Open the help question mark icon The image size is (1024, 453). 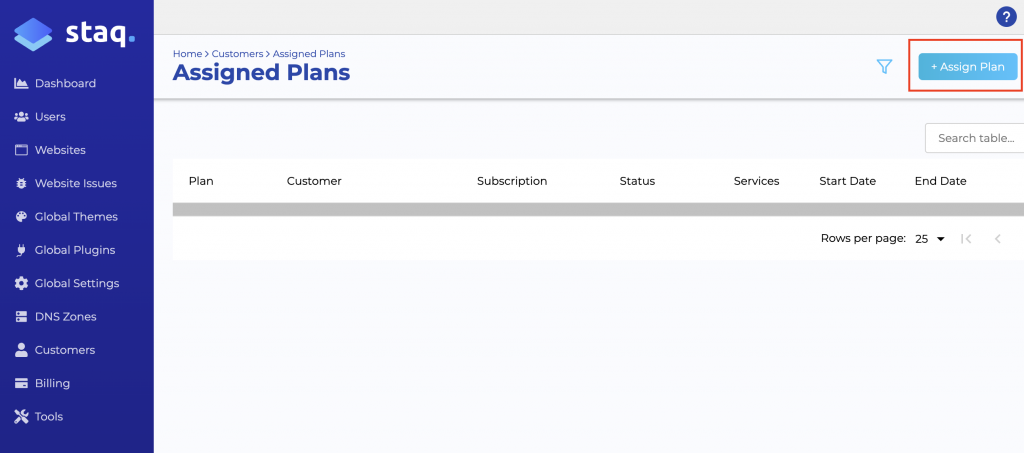[1006, 16]
